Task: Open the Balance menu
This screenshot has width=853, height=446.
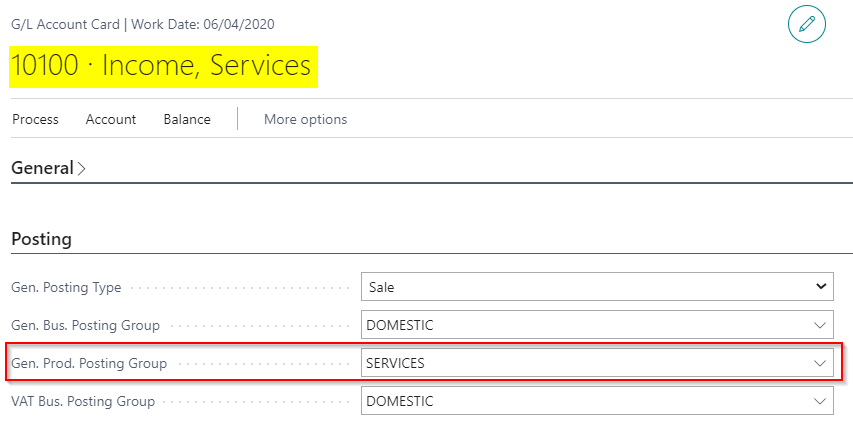Action: (x=187, y=119)
